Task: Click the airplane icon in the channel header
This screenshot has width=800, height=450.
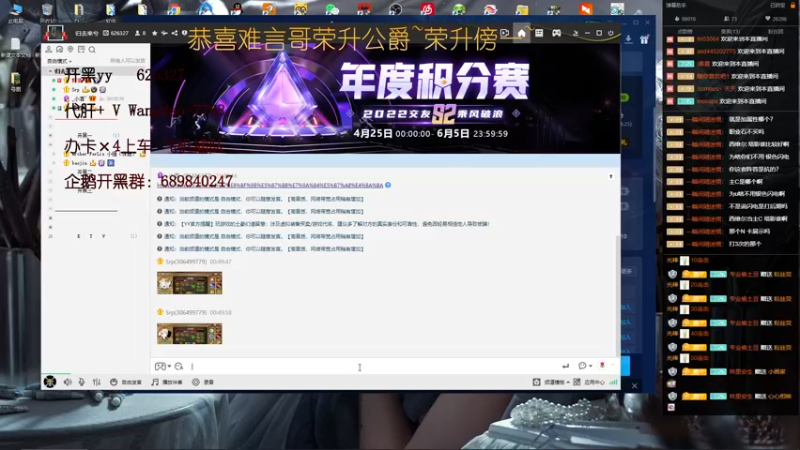Action: [x=164, y=33]
